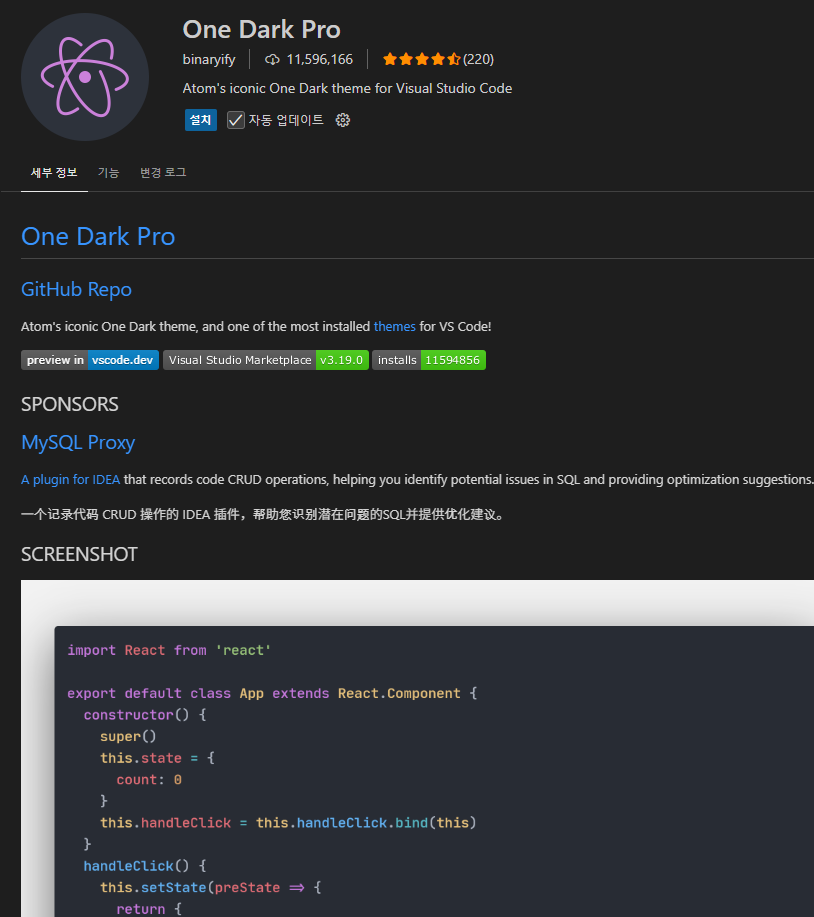
Task: Open the GitHub Repo link
Action: pyautogui.click(x=77, y=289)
